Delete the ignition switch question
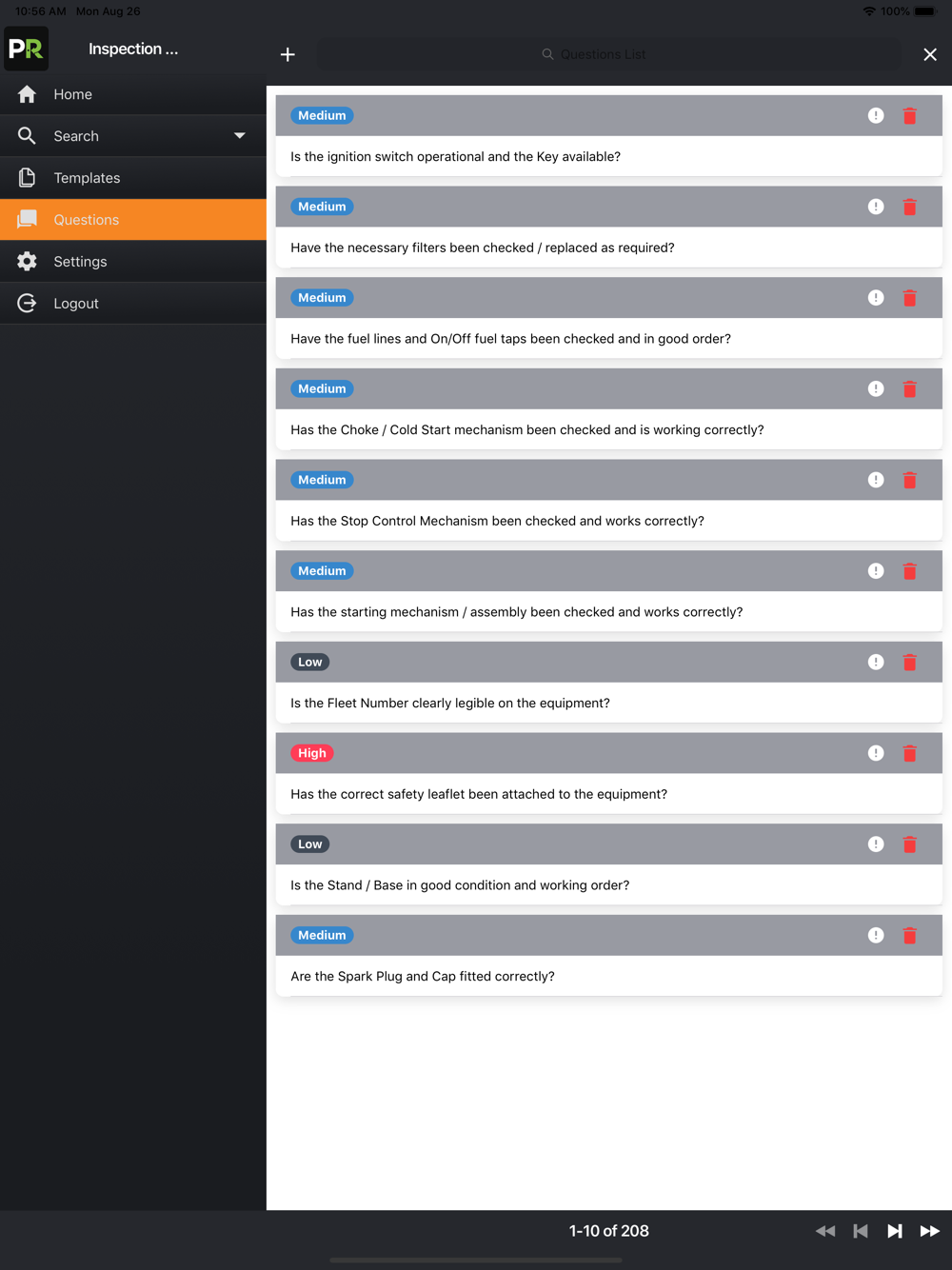The height and width of the screenshot is (1270, 952). [910, 116]
